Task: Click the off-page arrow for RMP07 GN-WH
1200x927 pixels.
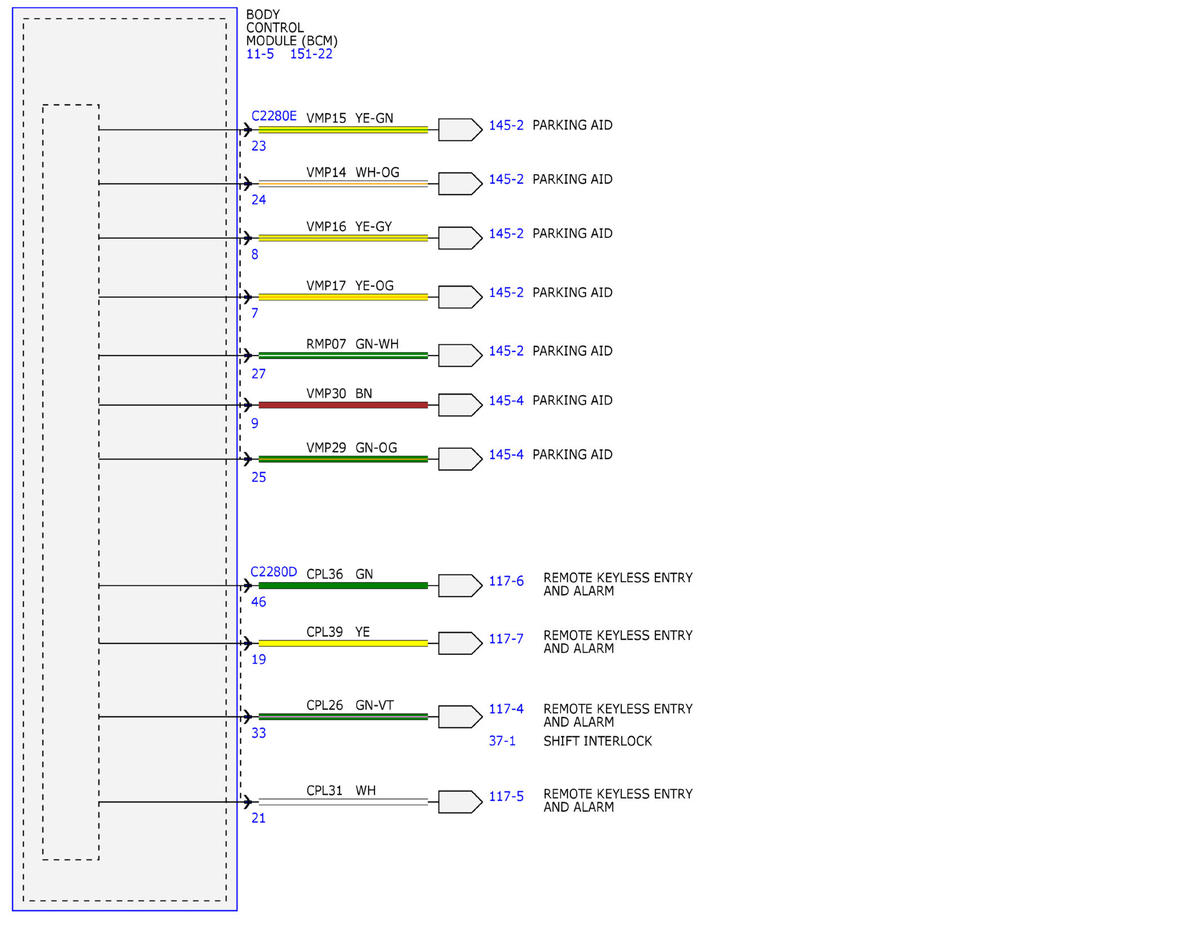Action: 460,356
